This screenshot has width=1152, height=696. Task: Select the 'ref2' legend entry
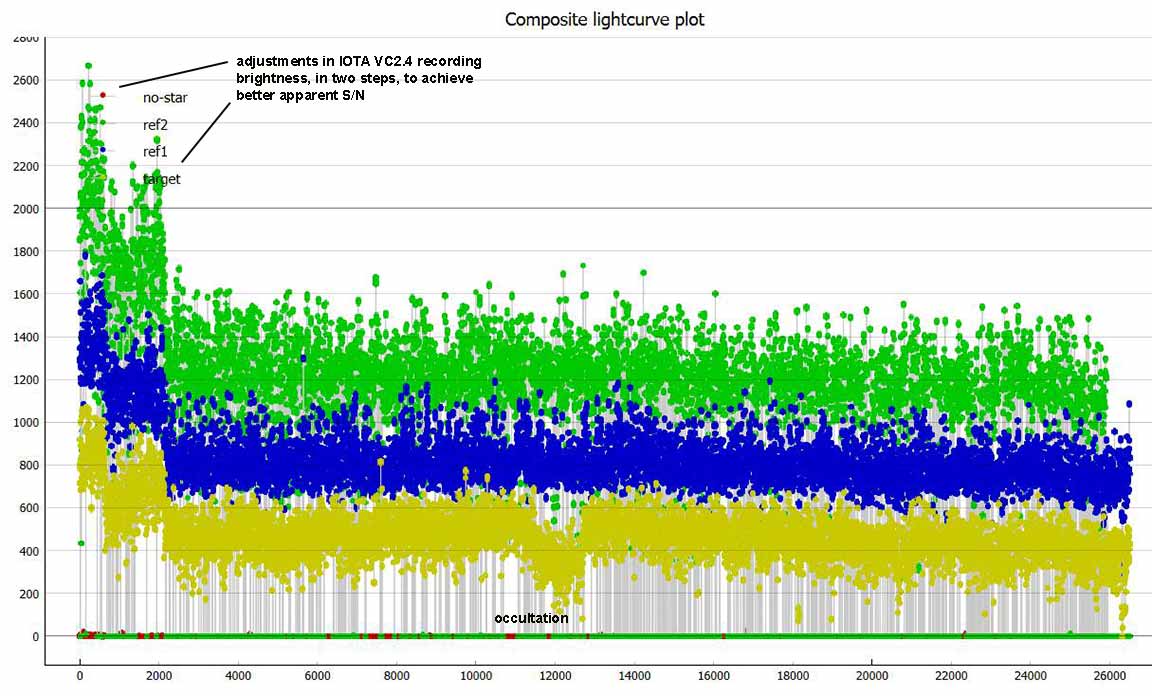pos(155,125)
